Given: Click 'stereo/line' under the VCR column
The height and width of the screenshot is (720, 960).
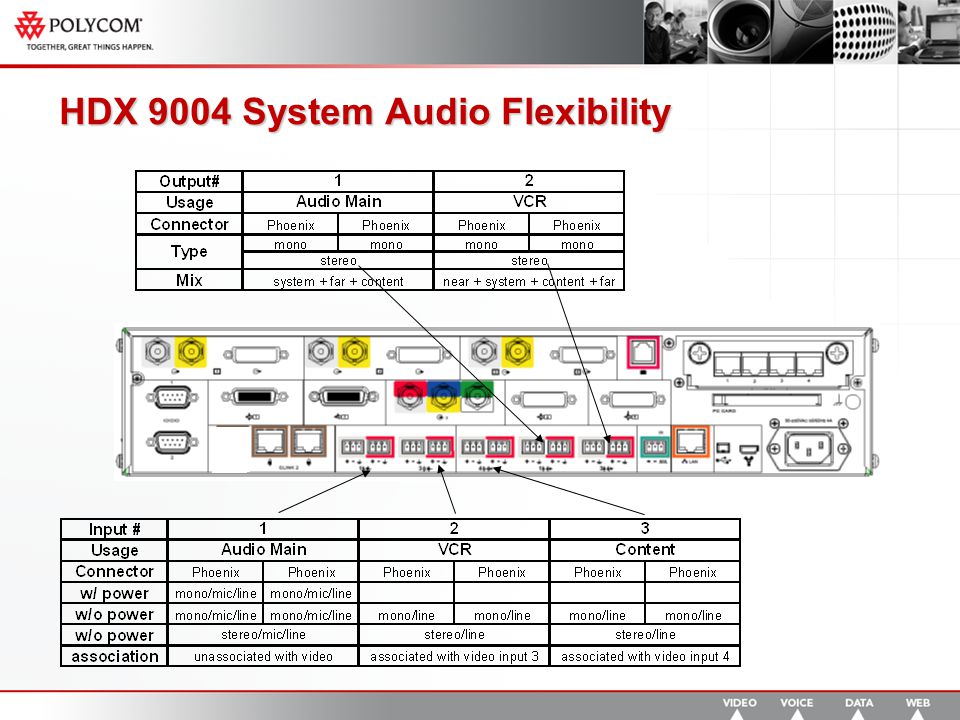Looking at the screenshot, I should coord(454,635).
